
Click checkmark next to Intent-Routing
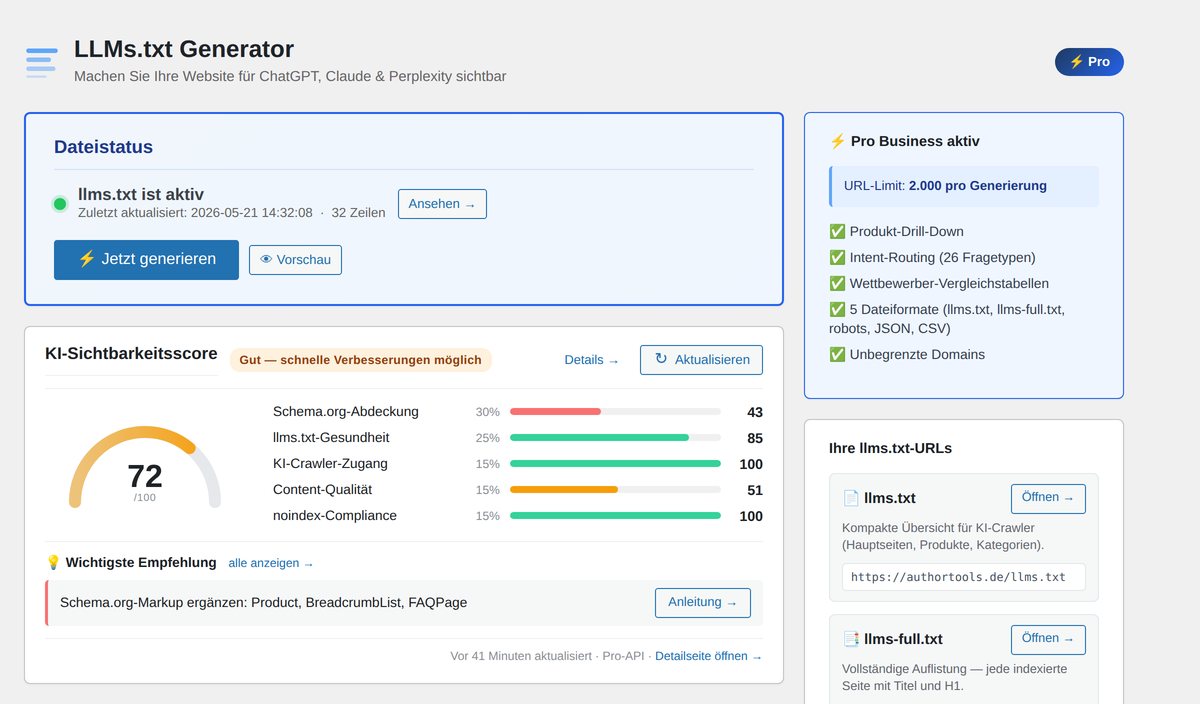click(x=838, y=258)
